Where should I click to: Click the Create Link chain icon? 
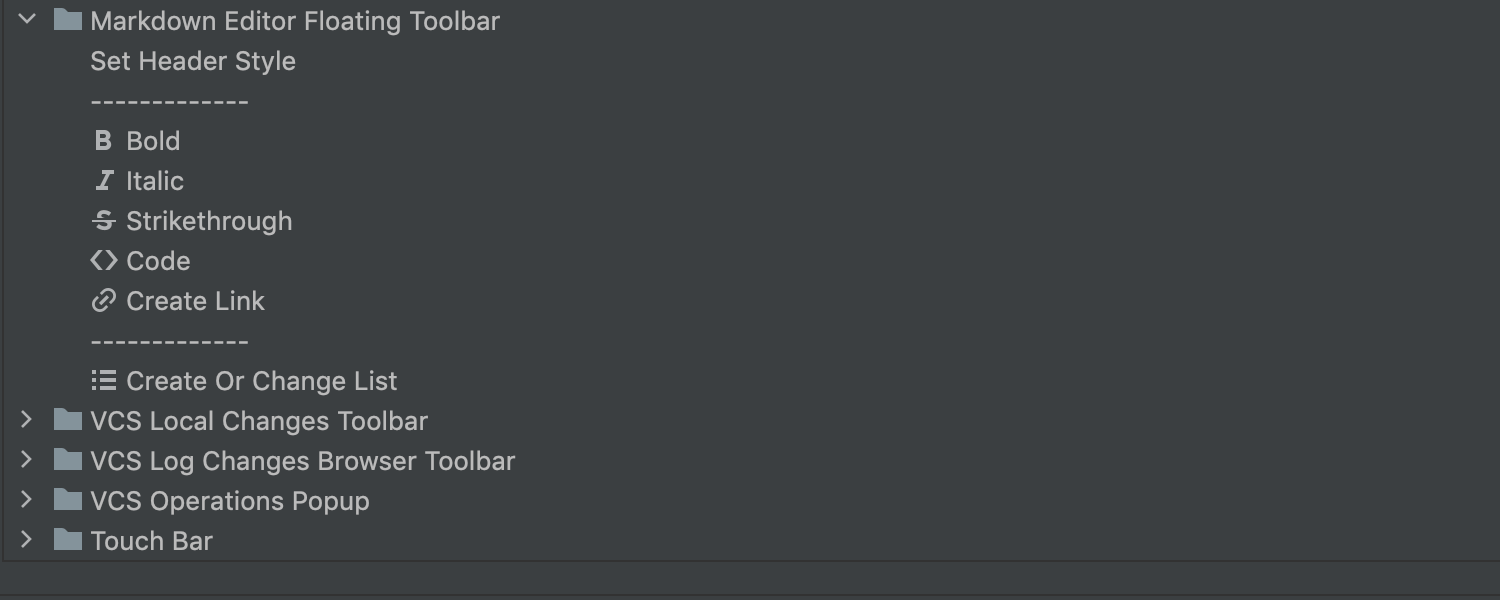104,301
